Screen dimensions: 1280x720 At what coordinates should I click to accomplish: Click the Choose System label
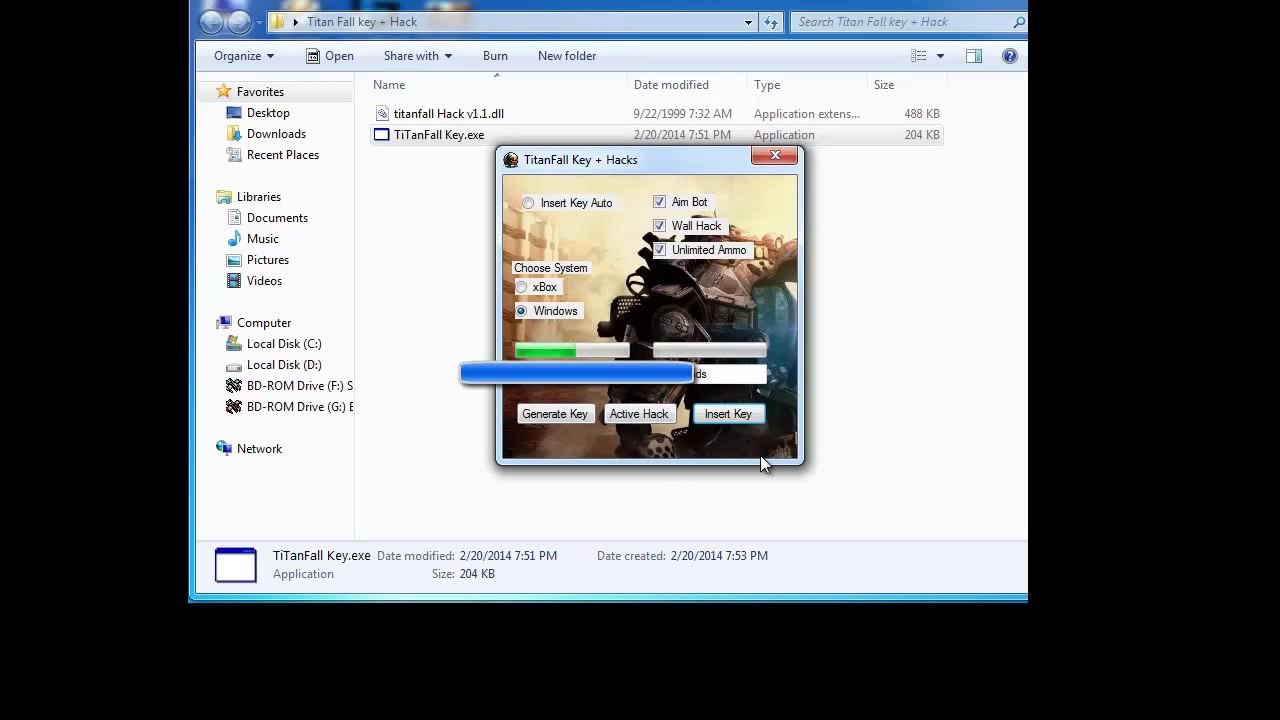coord(551,268)
